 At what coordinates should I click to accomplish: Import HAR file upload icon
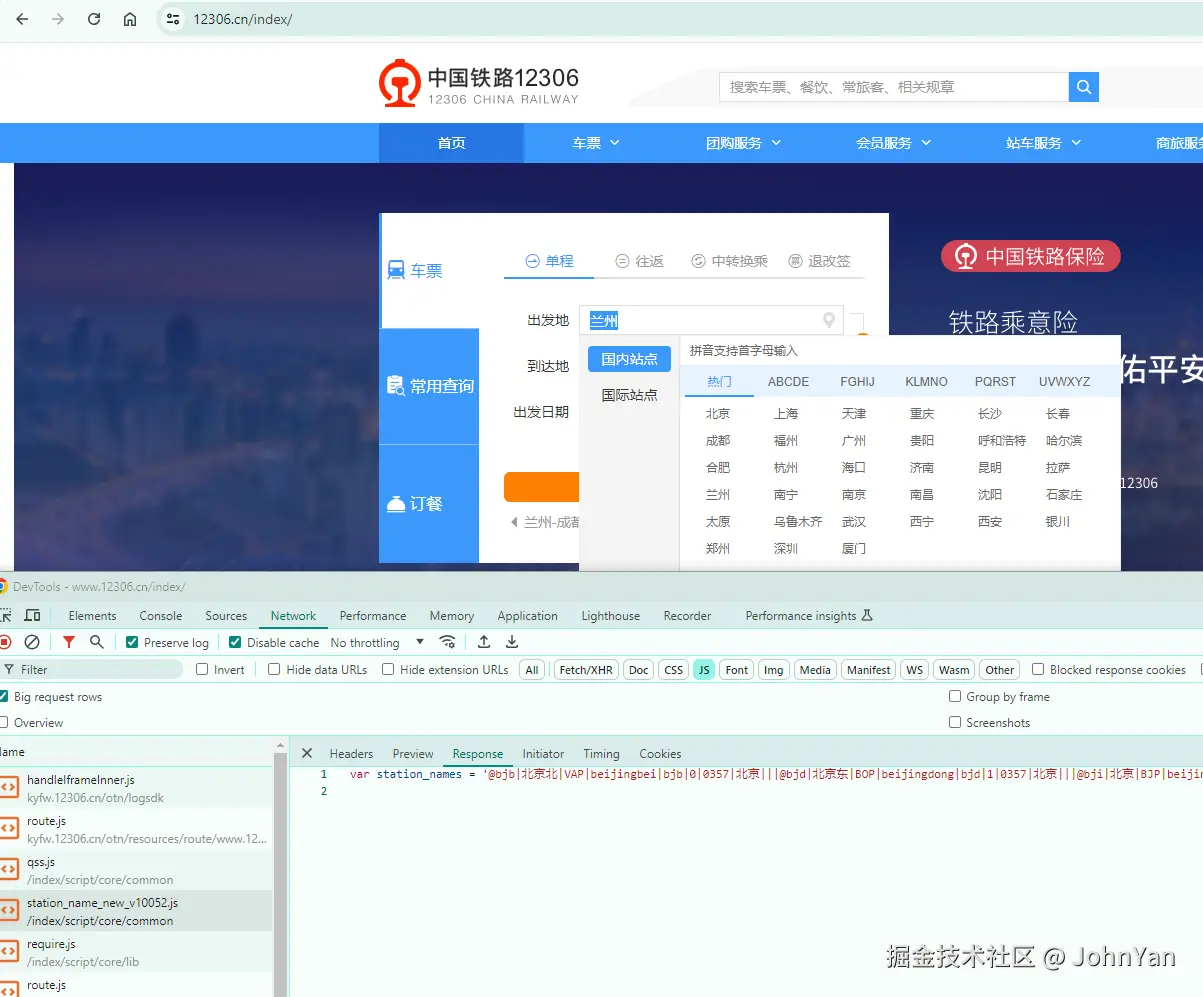point(484,642)
